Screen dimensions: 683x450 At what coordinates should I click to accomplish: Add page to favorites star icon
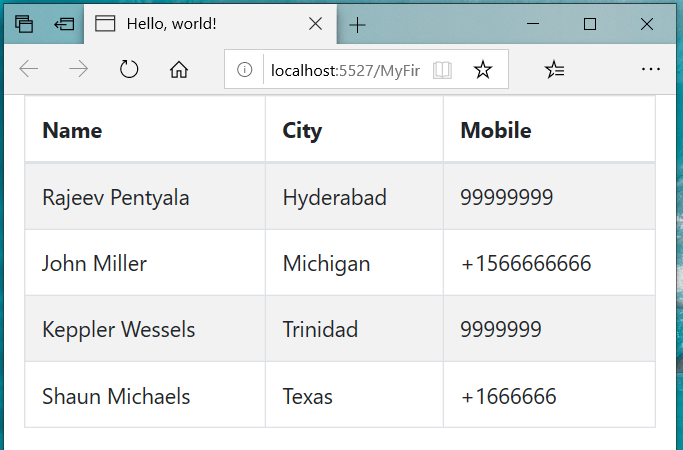[x=483, y=70]
